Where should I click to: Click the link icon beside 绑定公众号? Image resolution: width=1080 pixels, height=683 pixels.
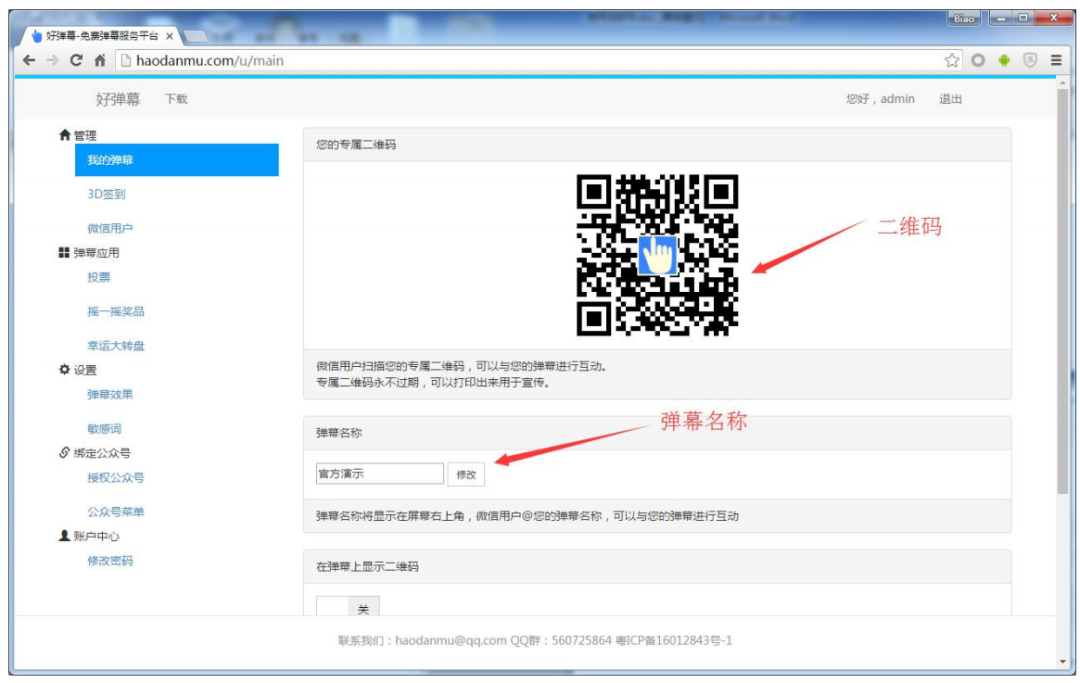(x=64, y=452)
